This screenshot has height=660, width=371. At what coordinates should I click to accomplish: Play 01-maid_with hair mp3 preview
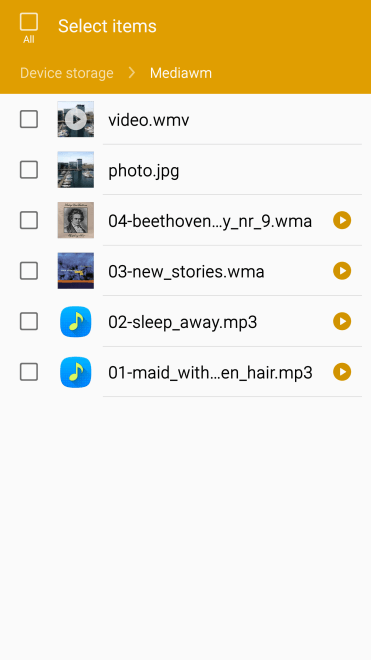point(342,372)
